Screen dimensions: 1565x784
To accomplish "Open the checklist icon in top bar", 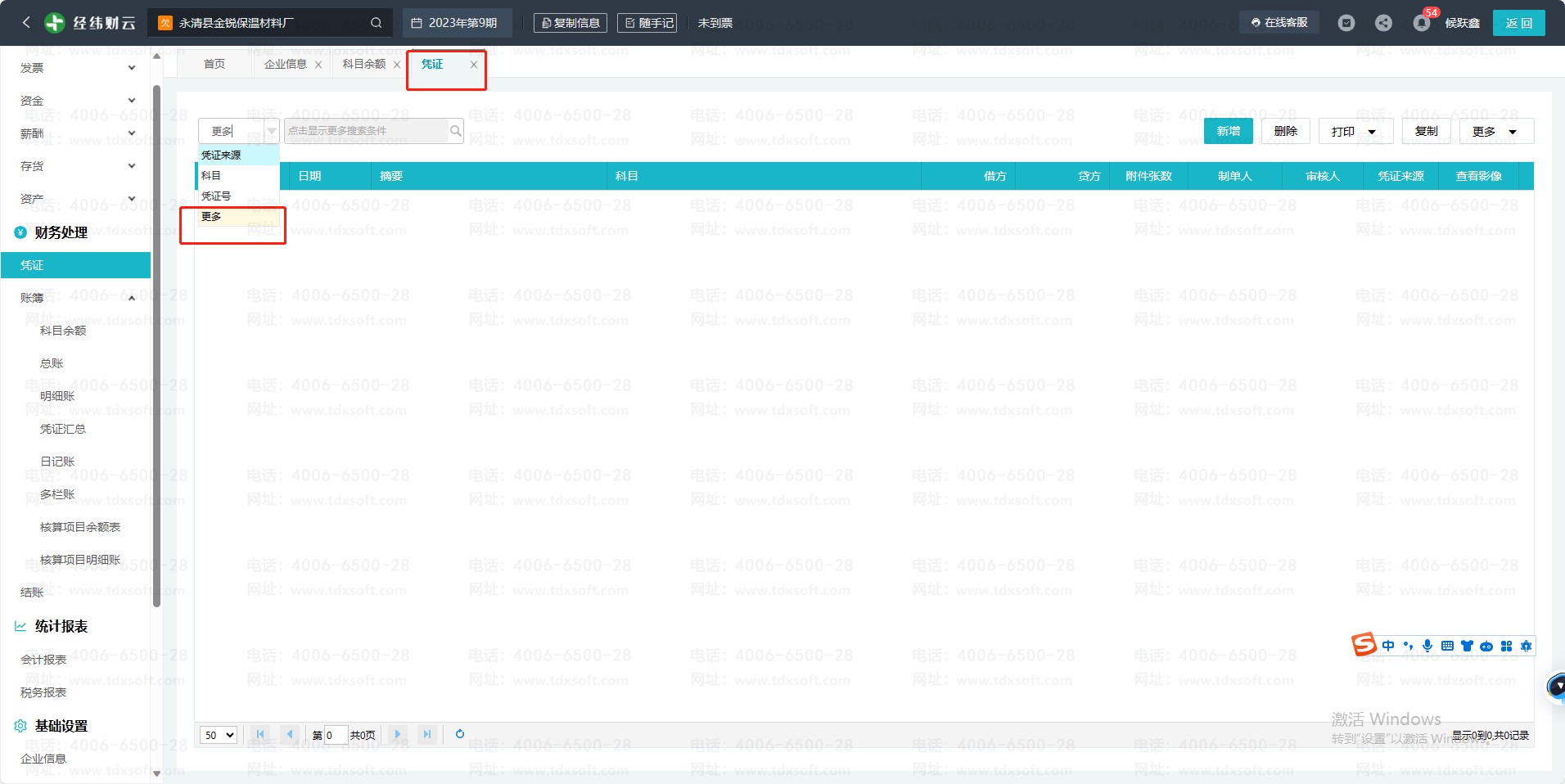I will pyautogui.click(x=1346, y=23).
